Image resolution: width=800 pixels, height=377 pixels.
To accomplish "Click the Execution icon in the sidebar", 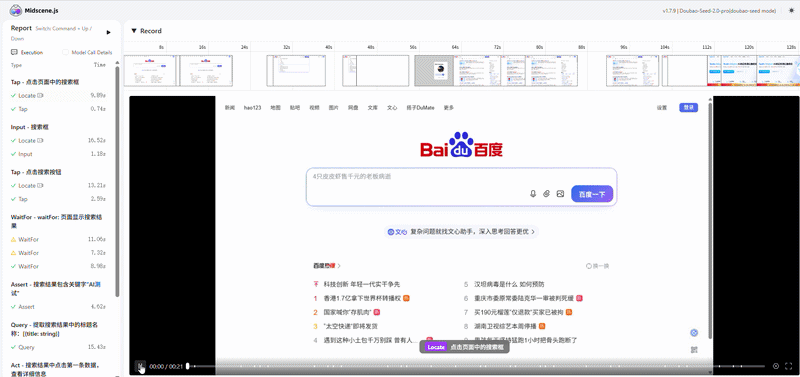I will click(14, 53).
